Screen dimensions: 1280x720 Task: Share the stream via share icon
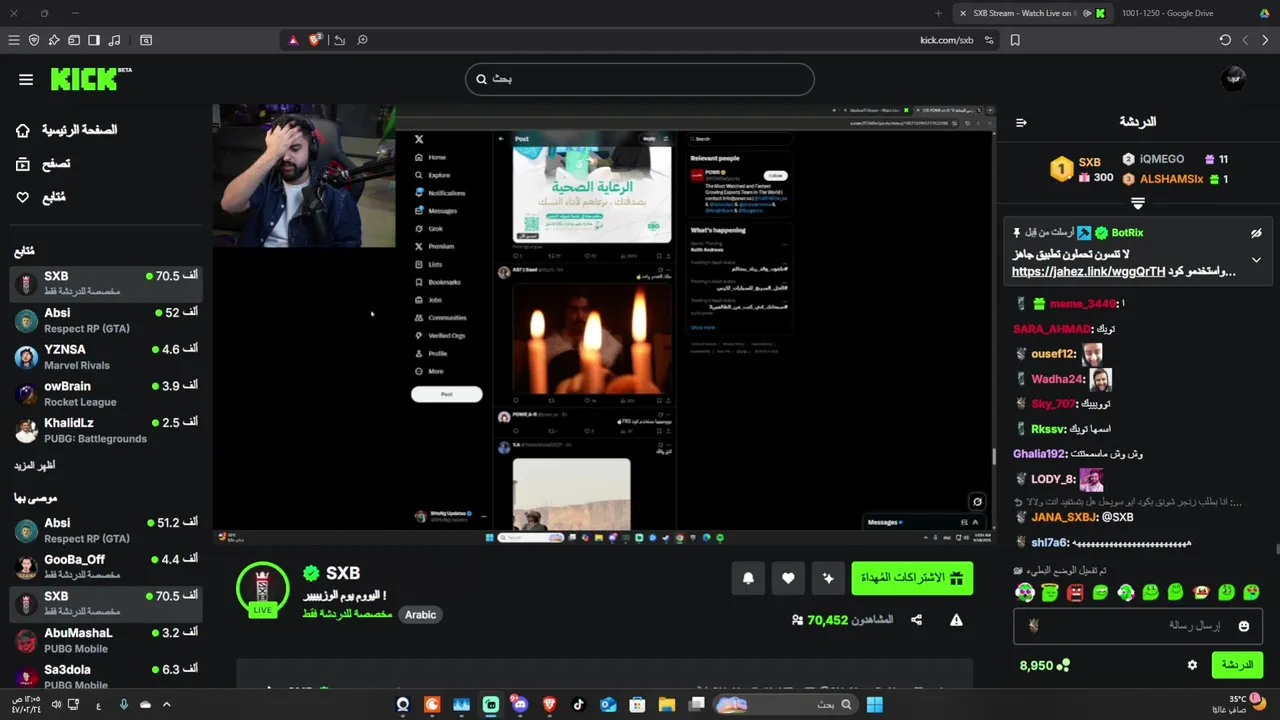click(916, 620)
